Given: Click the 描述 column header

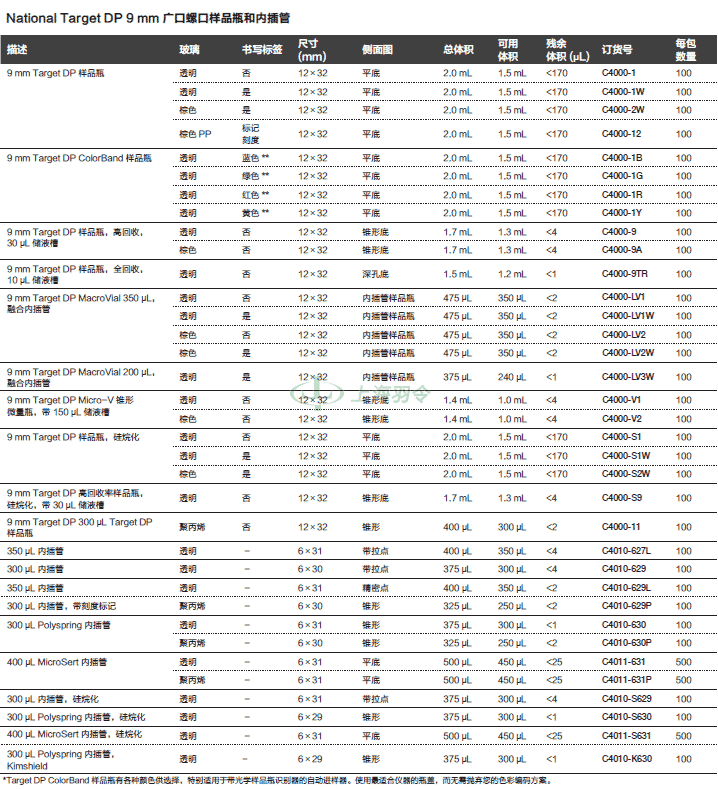Looking at the screenshot, I should click(x=17, y=50).
